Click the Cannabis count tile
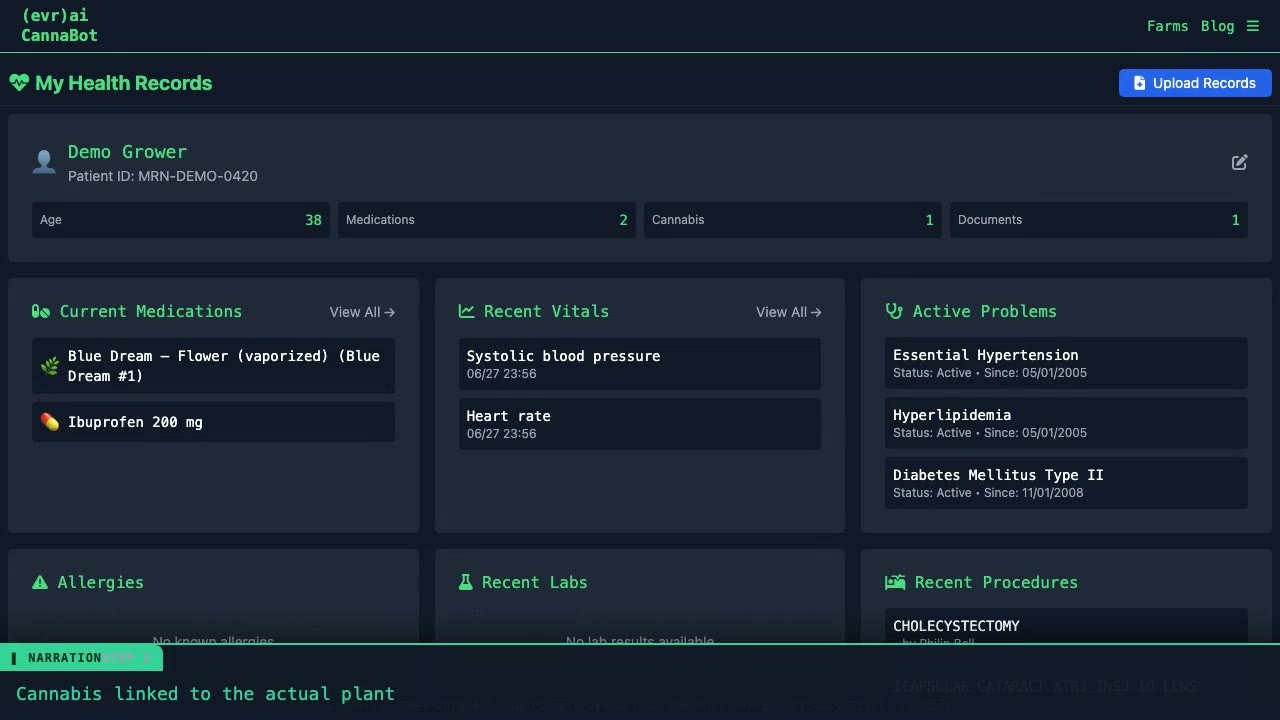Image resolution: width=1280 pixels, height=720 pixels. [x=793, y=220]
